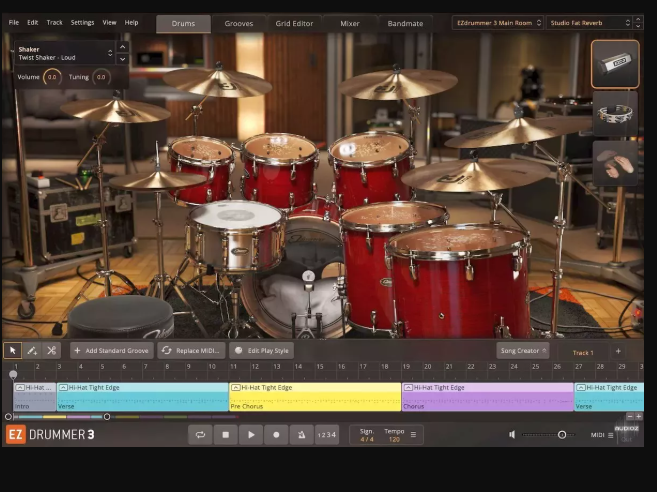Click the hand claps percussion thumbnail
The image size is (657, 492).
[x=615, y=163]
